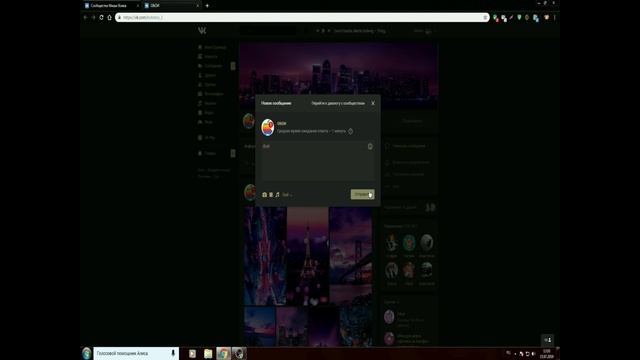
Task: Open the Chrome menu (three dots)
Action: coord(555,18)
